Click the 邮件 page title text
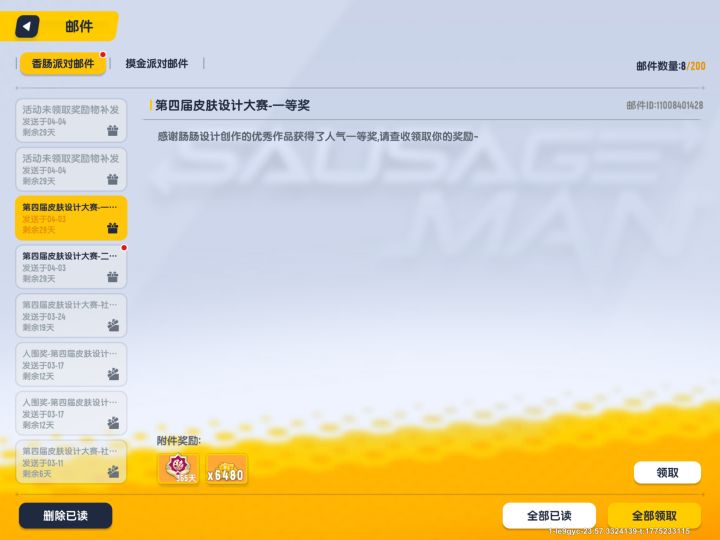Screen dimensions: 720x540 point(79,26)
